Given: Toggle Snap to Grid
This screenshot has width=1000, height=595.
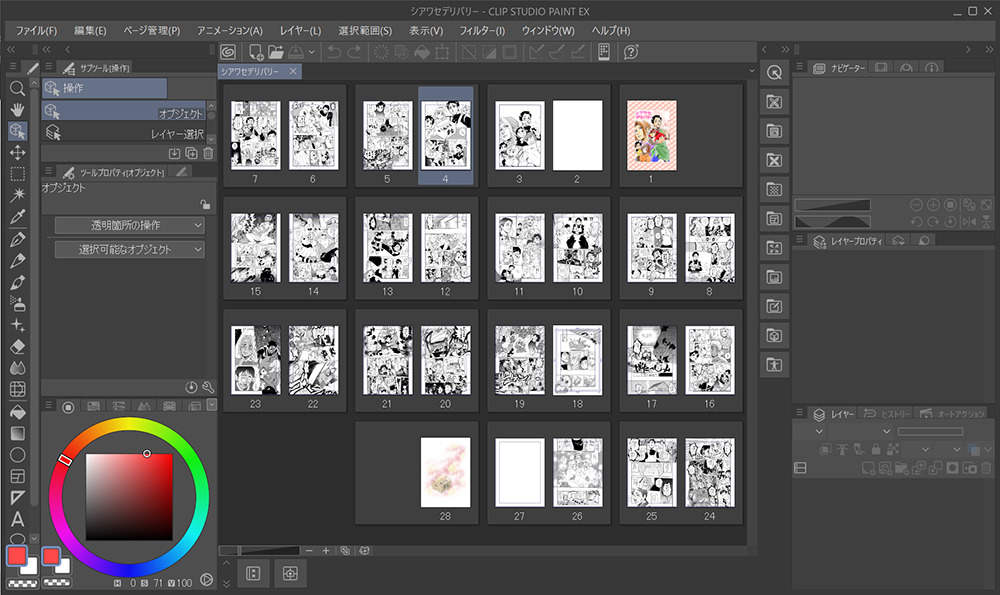Looking at the screenshot, I should (x=578, y=52).
